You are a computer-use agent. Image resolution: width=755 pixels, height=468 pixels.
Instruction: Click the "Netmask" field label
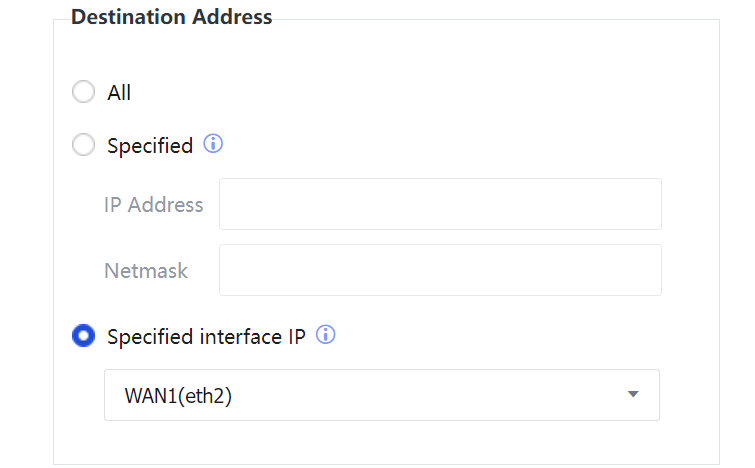[x=146, y=270]
